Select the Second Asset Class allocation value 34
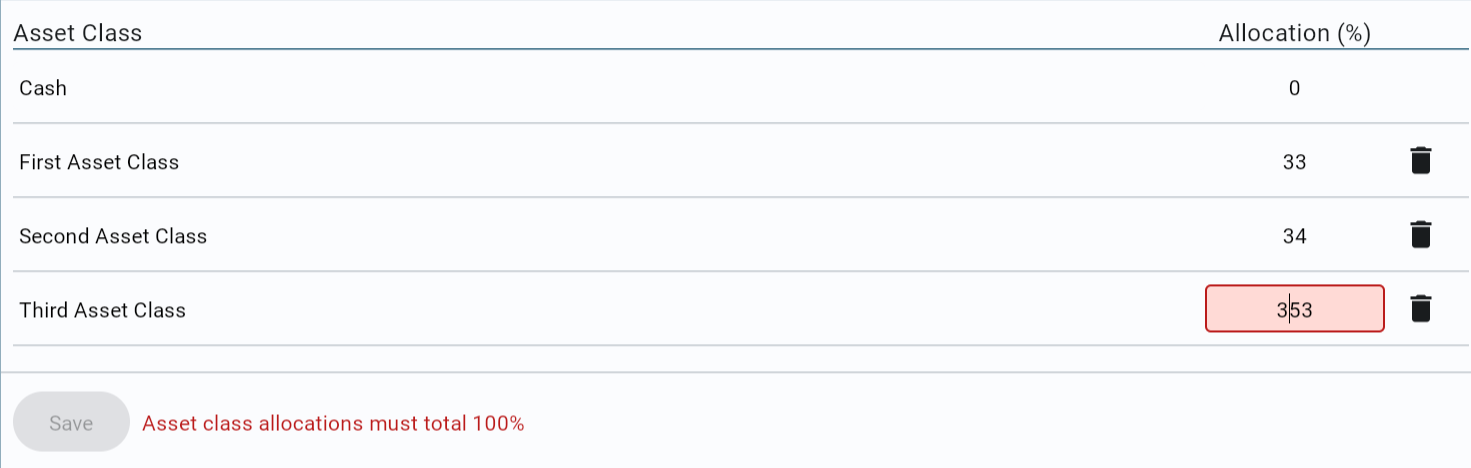Screen dimensions: 1471x468 (x=1294, y=236)
